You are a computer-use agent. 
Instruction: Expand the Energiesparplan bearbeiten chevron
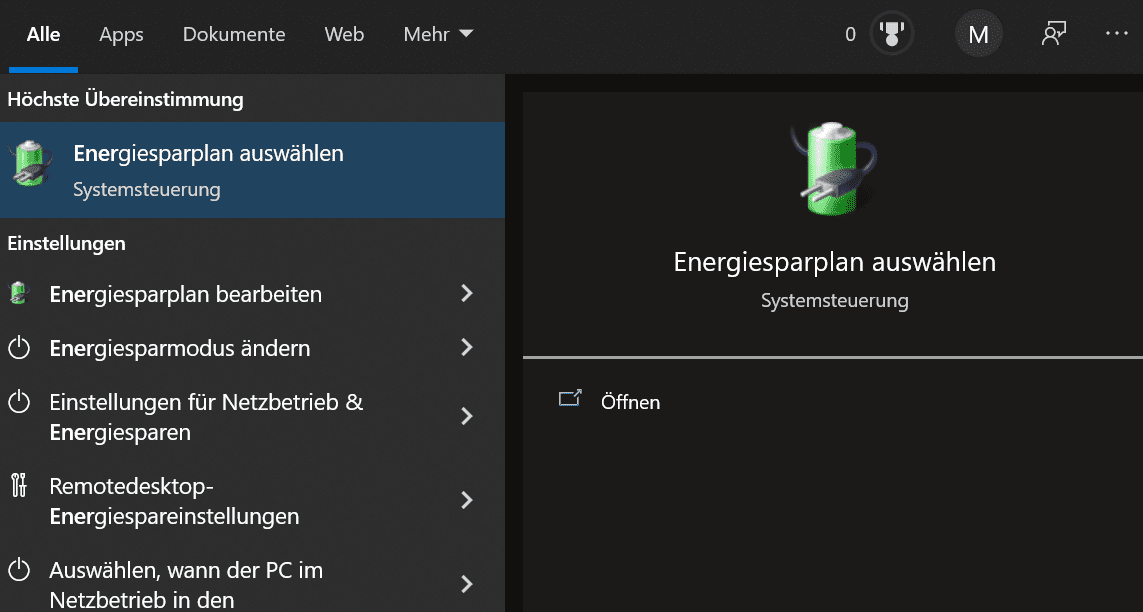tap(466, 293)
